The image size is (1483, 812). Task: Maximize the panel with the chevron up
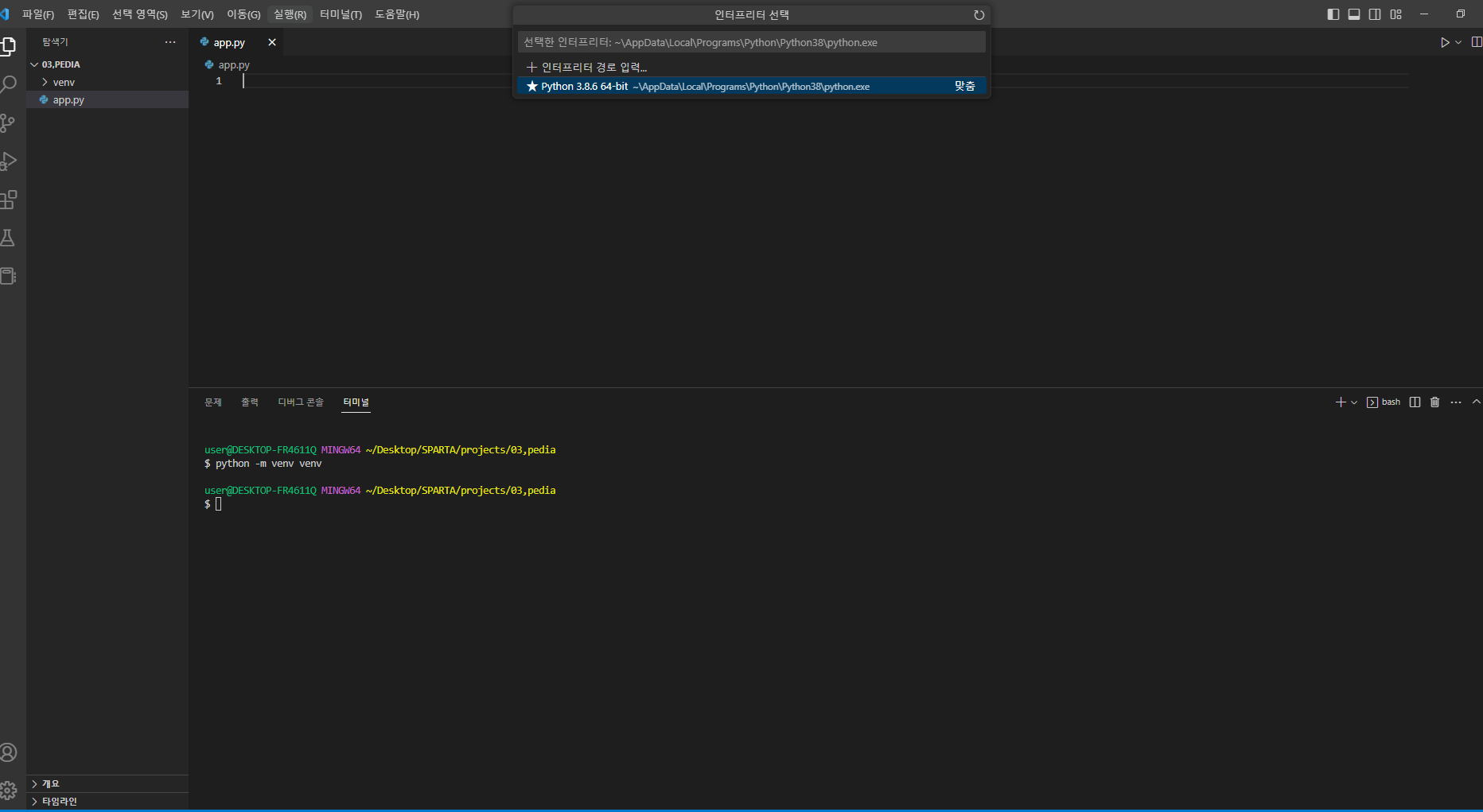1477,402
